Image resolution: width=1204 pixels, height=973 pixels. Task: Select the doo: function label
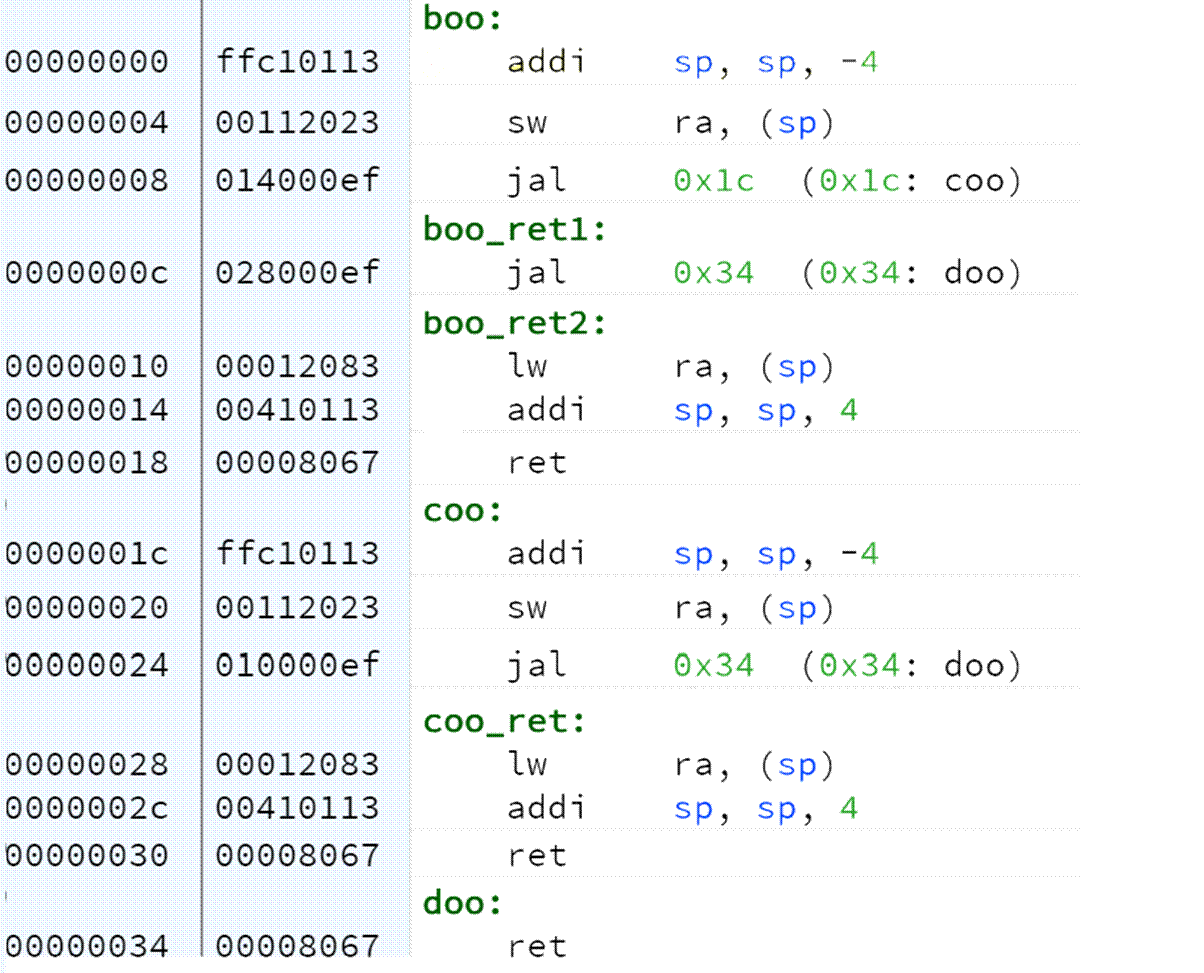463,903
